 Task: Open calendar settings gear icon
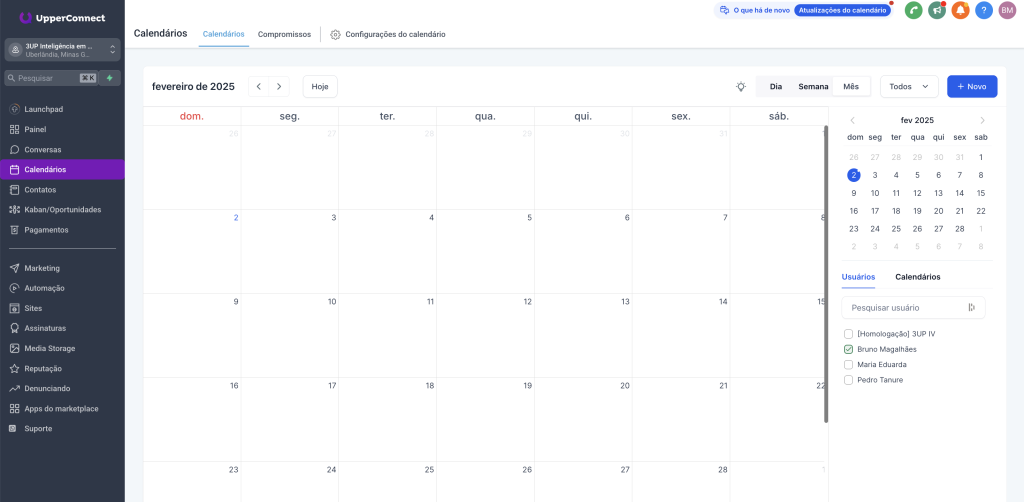(x=335, y=34)
